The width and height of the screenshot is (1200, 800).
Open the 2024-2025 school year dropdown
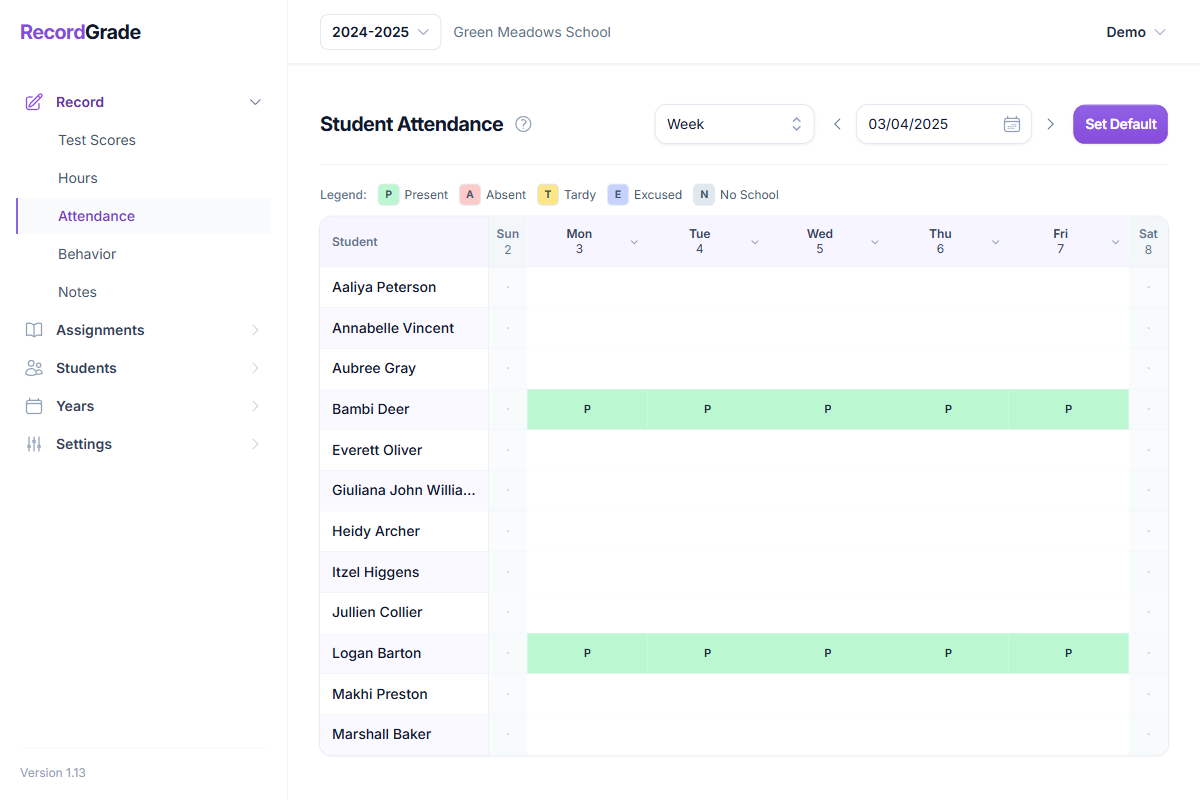pos(380,32)
